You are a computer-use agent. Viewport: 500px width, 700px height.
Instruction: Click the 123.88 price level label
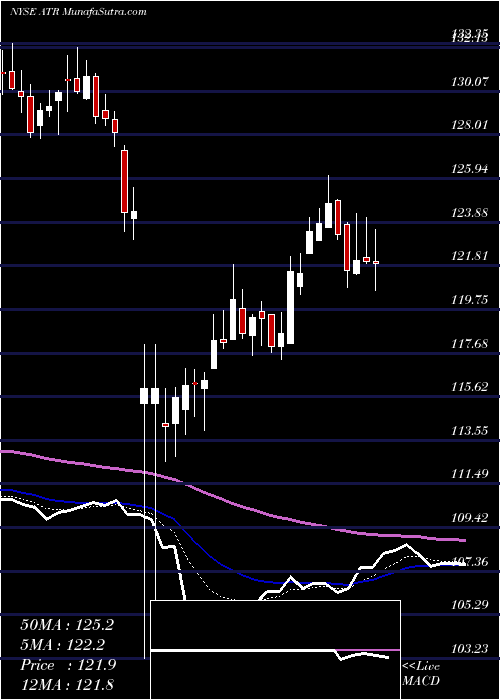point(469,212)
